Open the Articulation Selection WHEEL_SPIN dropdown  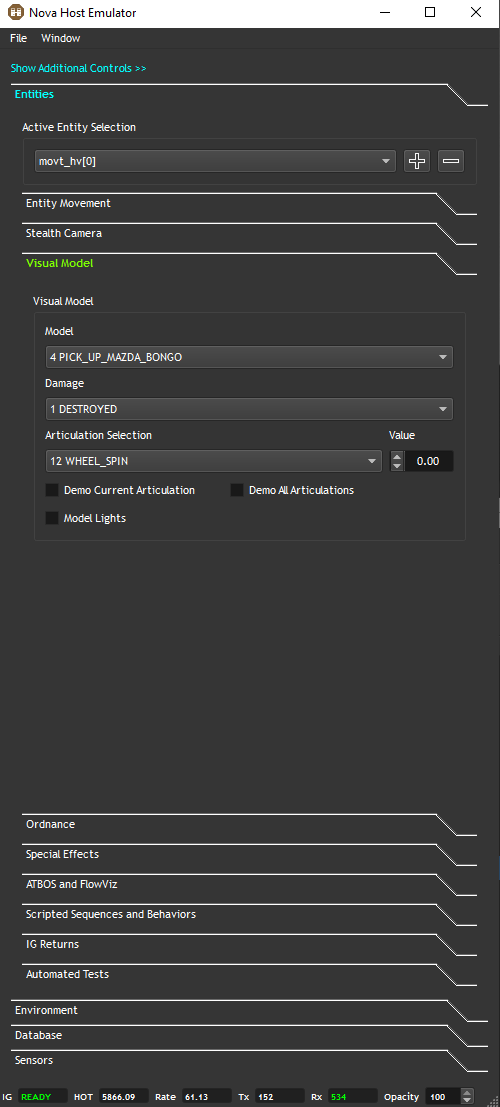[x=214, y=461]
